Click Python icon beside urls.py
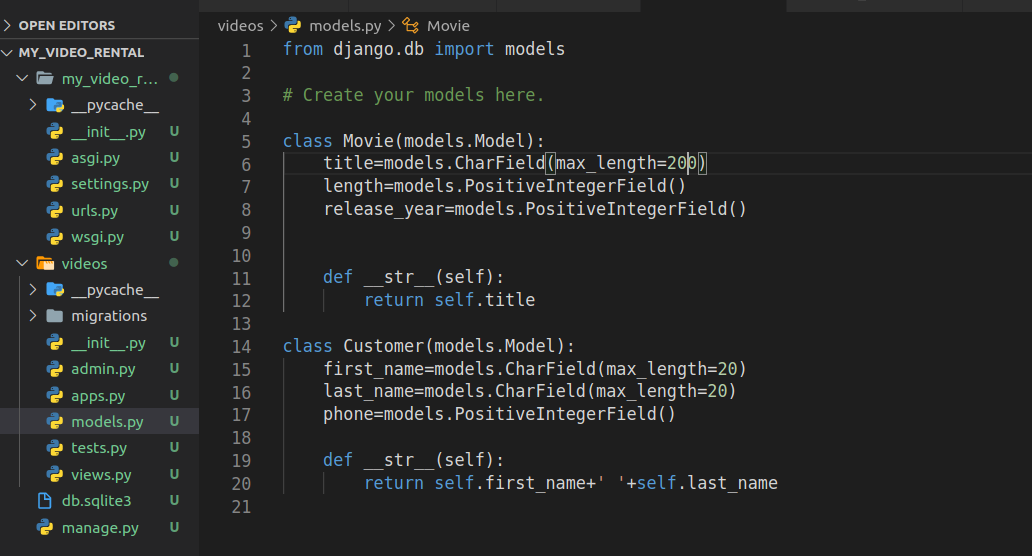Viewport: 1032px width, 556px height. [55, 211]
